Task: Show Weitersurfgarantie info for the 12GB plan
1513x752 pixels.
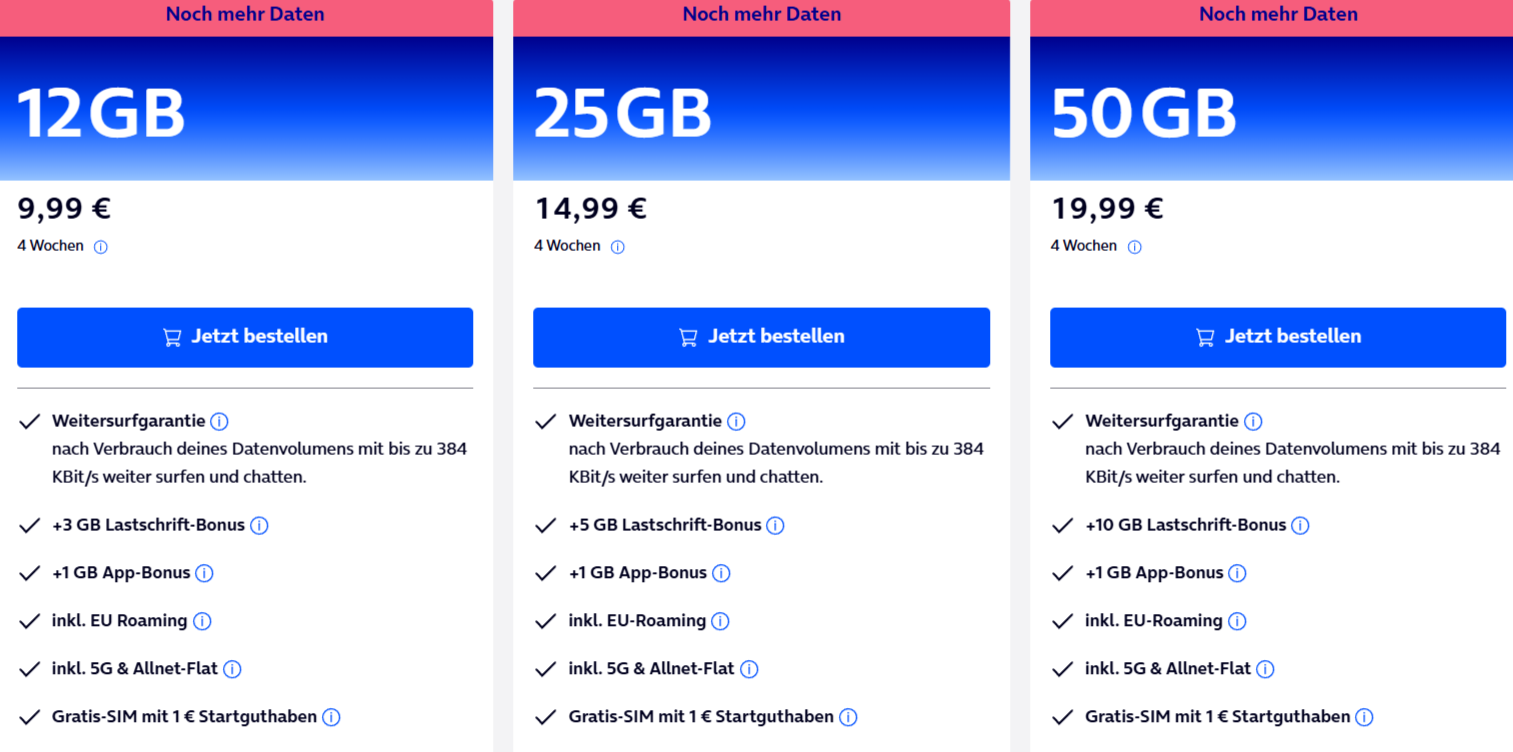Action: click(x=220, y=422)
